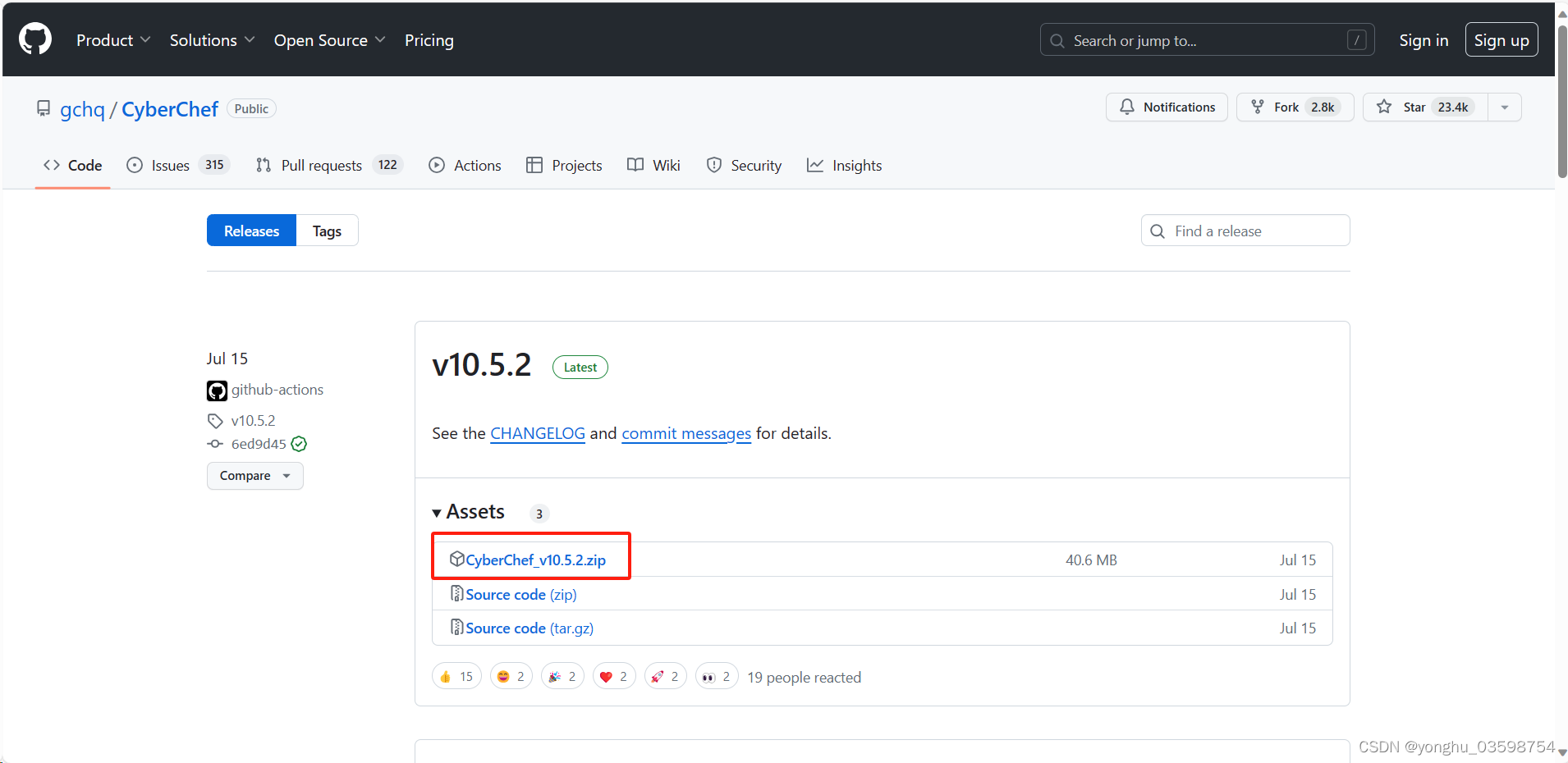Focus the Search or jump to field
This screenshot has height=763, width=1568.
[1208, 40]
